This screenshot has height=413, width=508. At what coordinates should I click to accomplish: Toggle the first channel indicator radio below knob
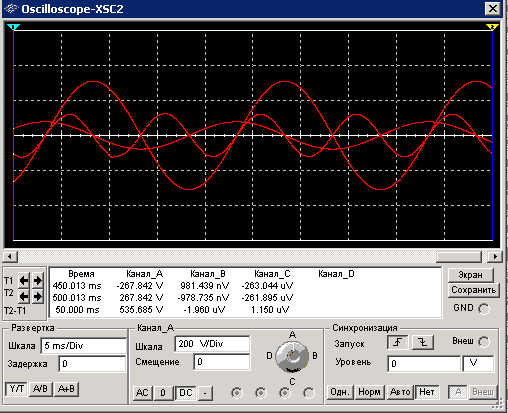point(237,393)
